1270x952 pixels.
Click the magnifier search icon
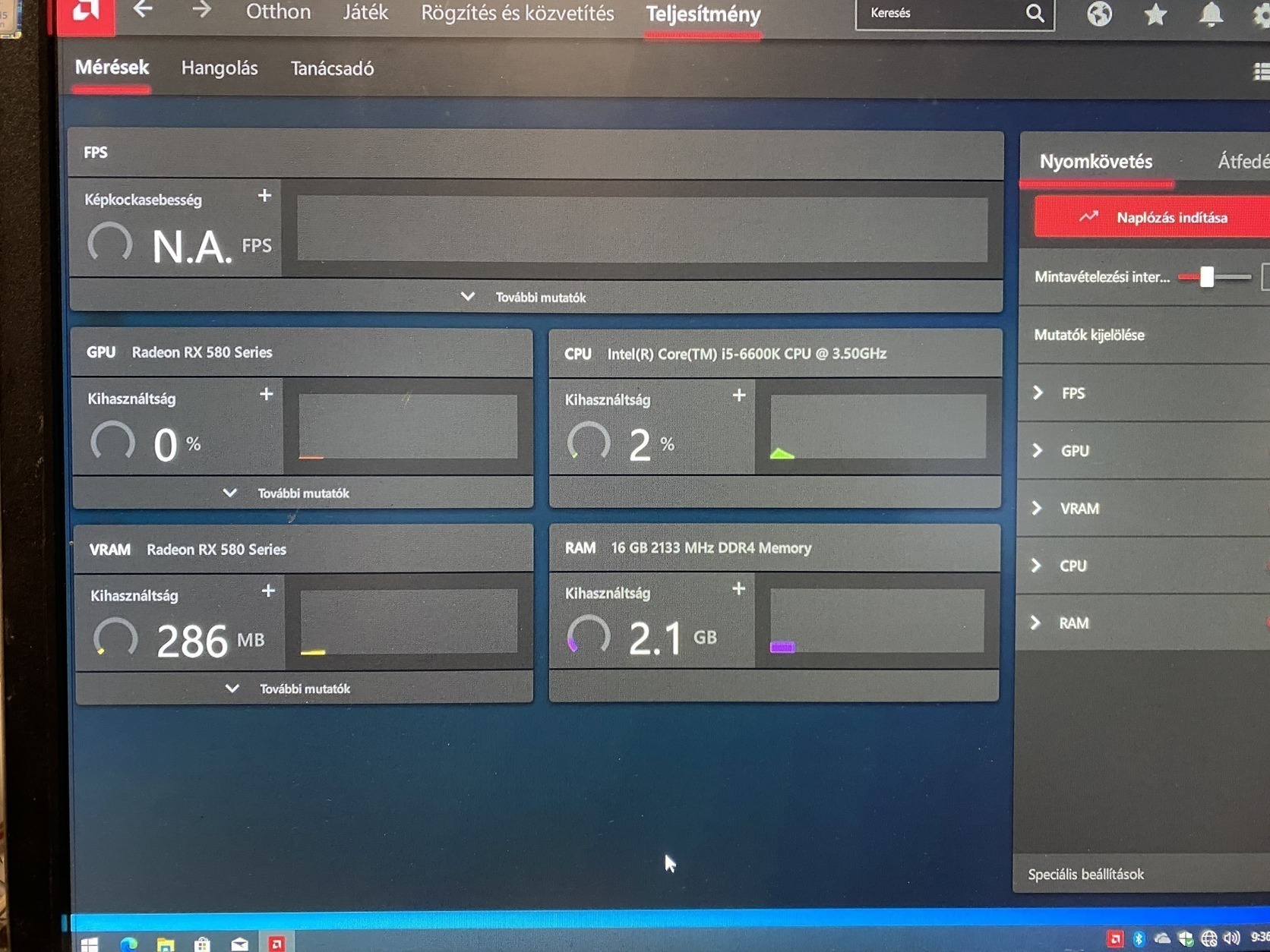tap(1035, 14)
